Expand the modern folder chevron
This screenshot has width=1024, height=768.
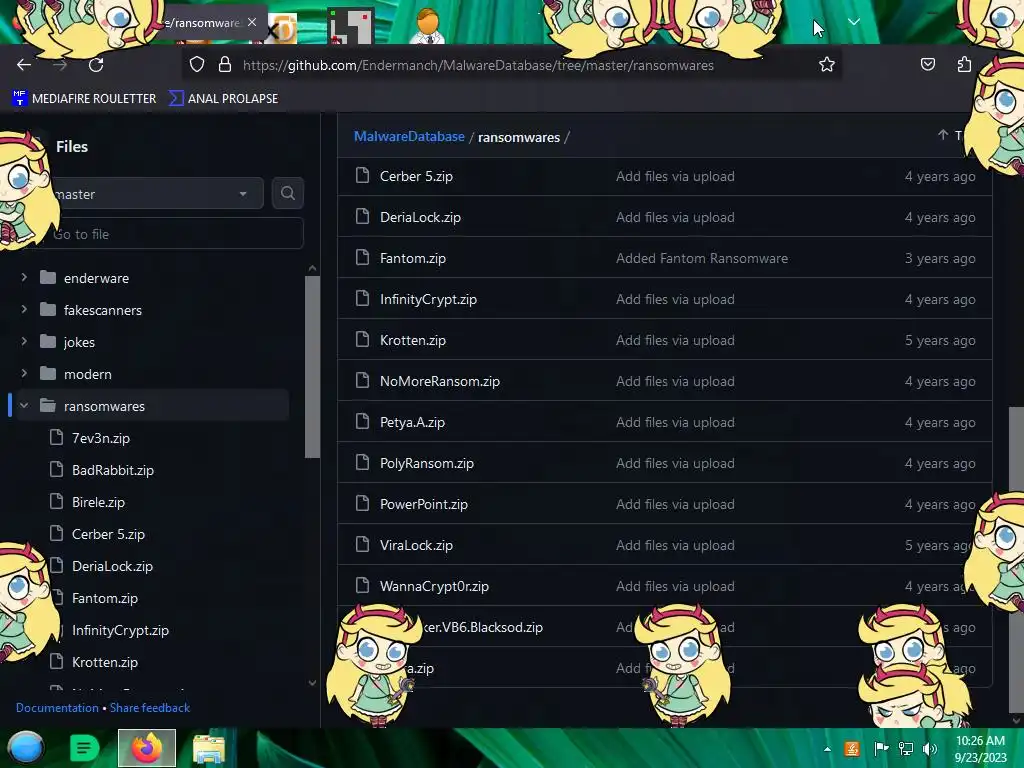tap(24, 374)
